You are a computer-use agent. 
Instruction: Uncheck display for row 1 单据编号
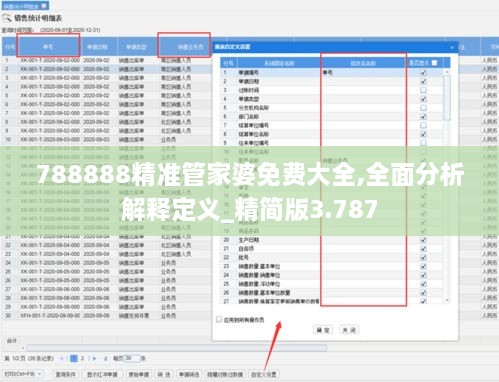point(423,72)
